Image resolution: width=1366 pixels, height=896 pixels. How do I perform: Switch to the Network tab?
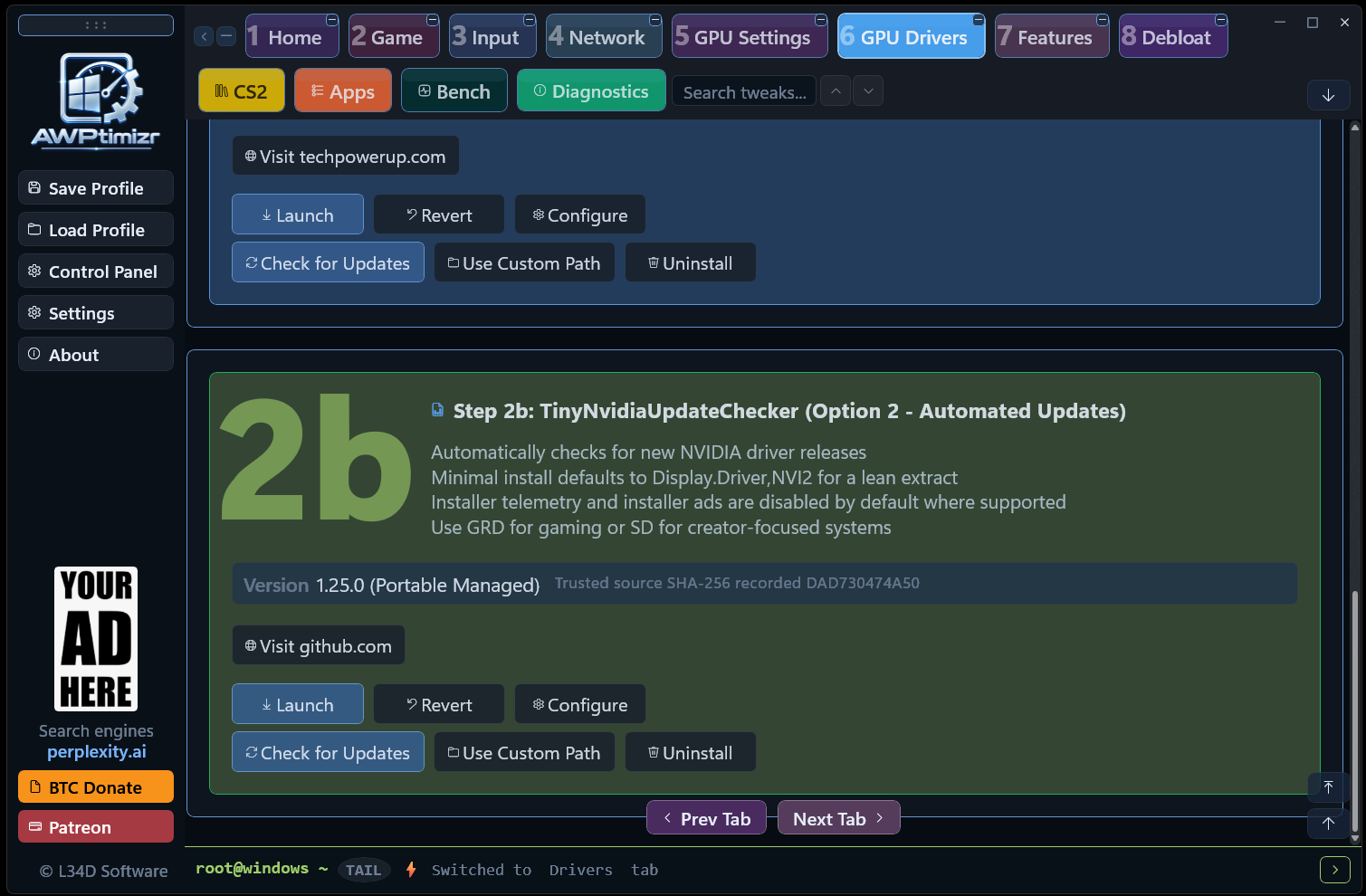coord(604,36)
